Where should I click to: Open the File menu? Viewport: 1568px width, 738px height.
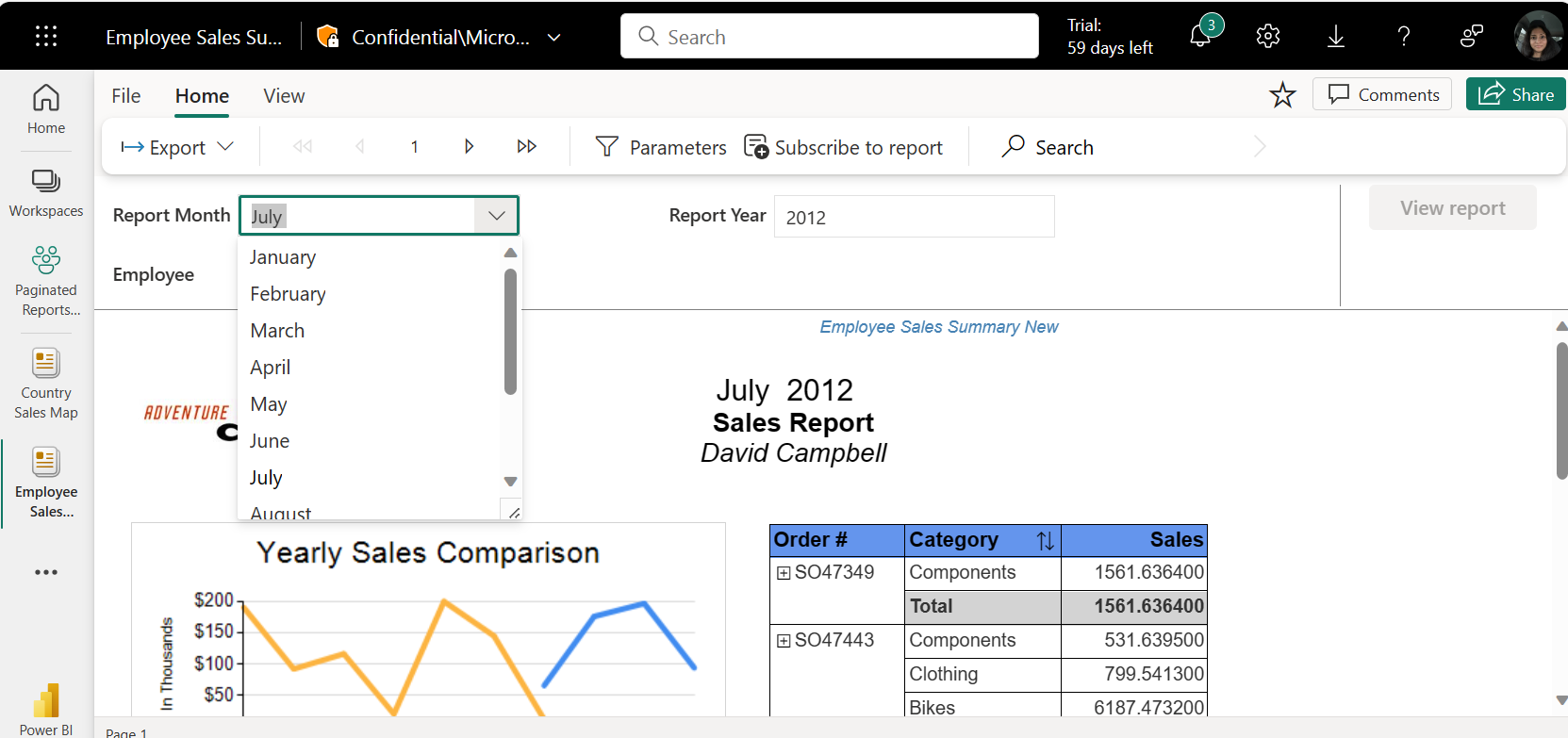[125, 96]
